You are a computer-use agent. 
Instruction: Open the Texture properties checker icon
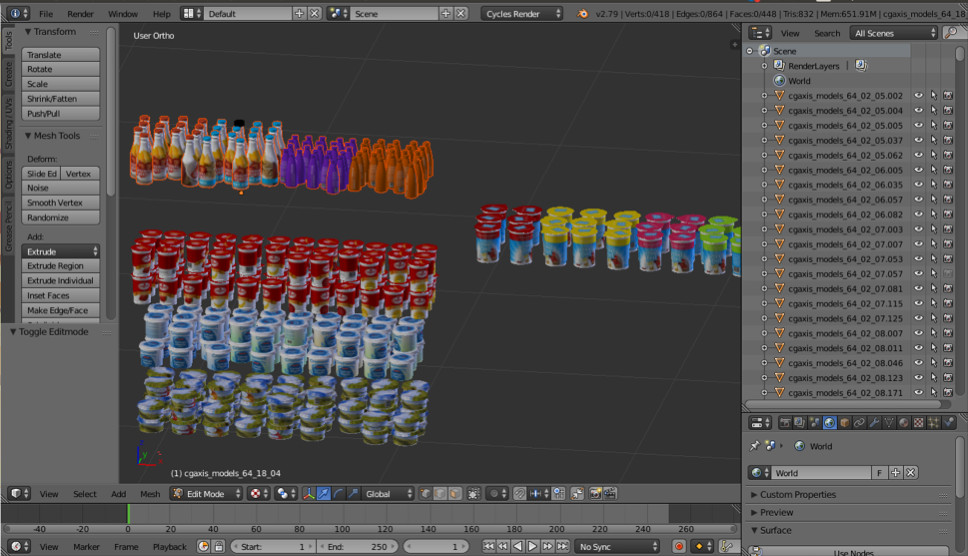tap(920, 423)
